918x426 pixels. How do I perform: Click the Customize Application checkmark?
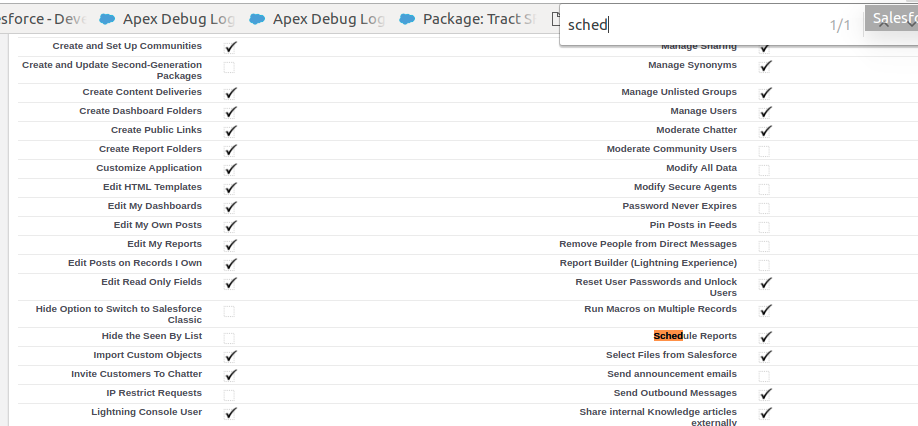[x=230, y=169]
